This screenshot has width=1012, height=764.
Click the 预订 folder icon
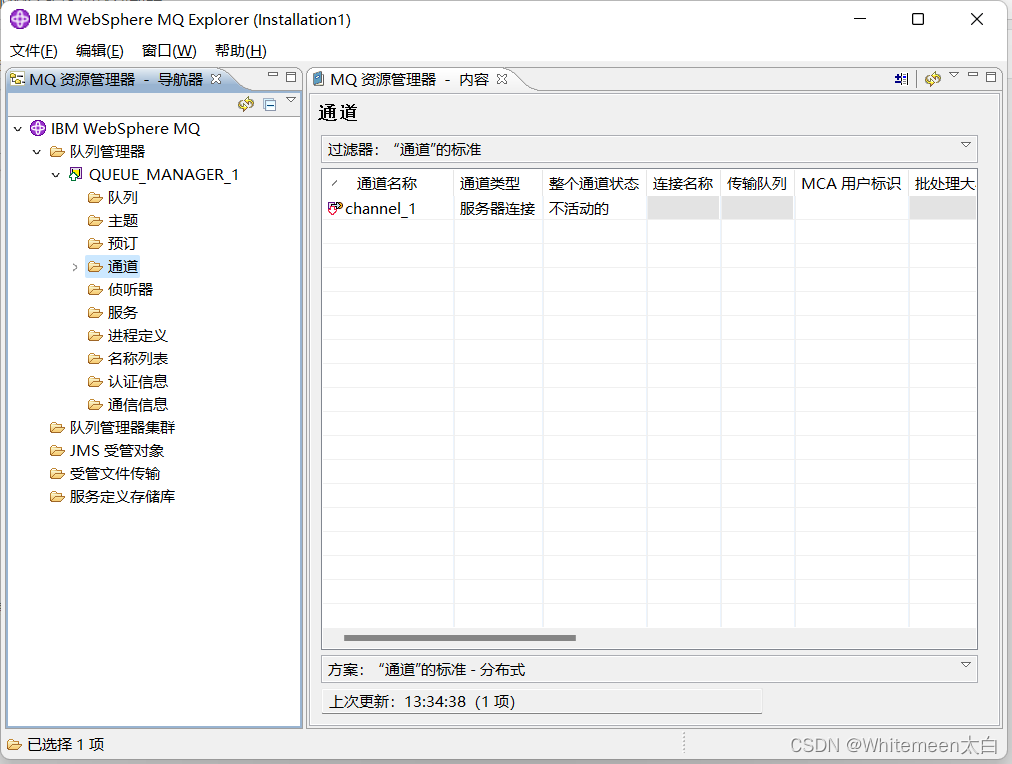[x=96, y=243]
